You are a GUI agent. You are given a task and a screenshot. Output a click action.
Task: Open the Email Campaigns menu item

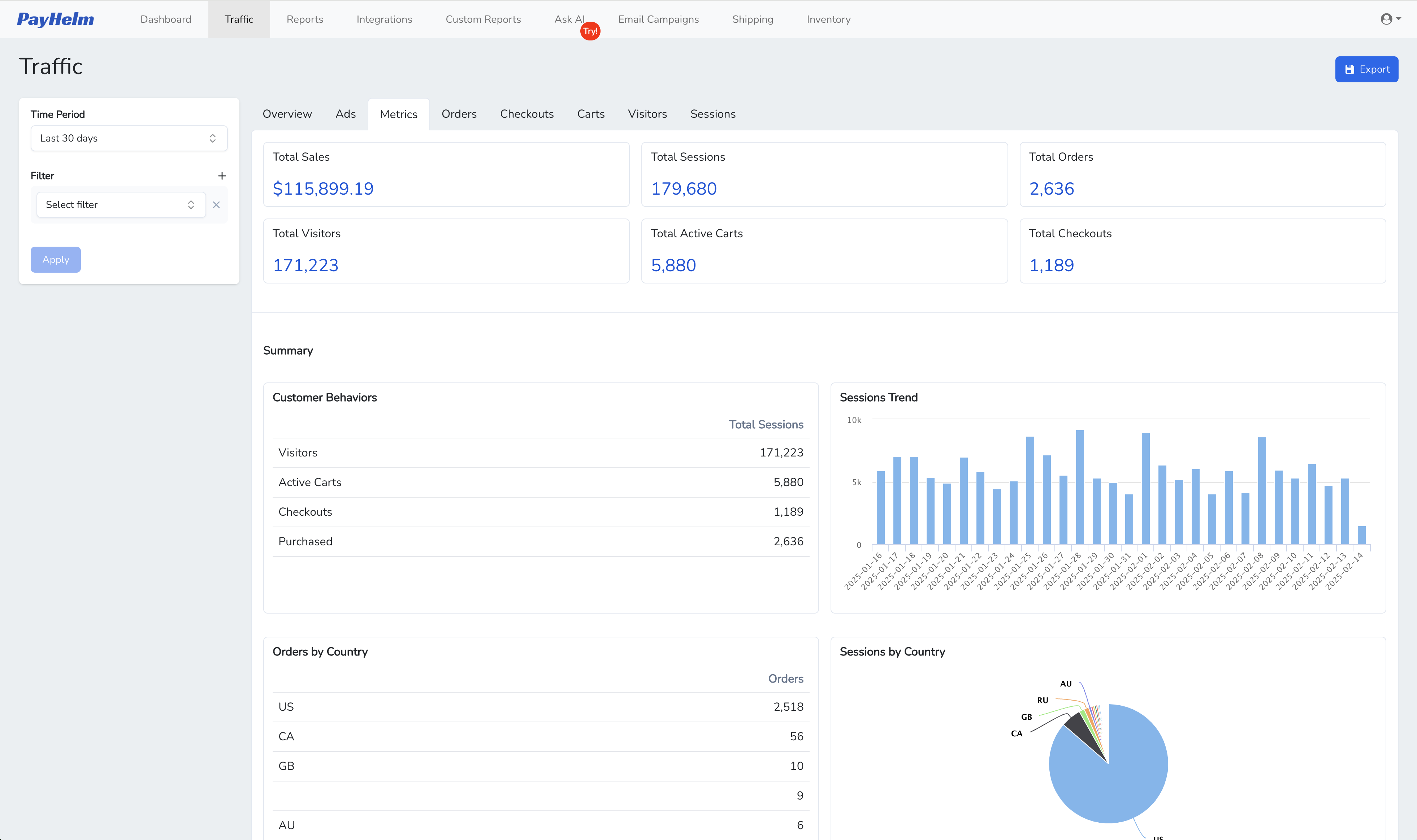click(x=659, y=19)
